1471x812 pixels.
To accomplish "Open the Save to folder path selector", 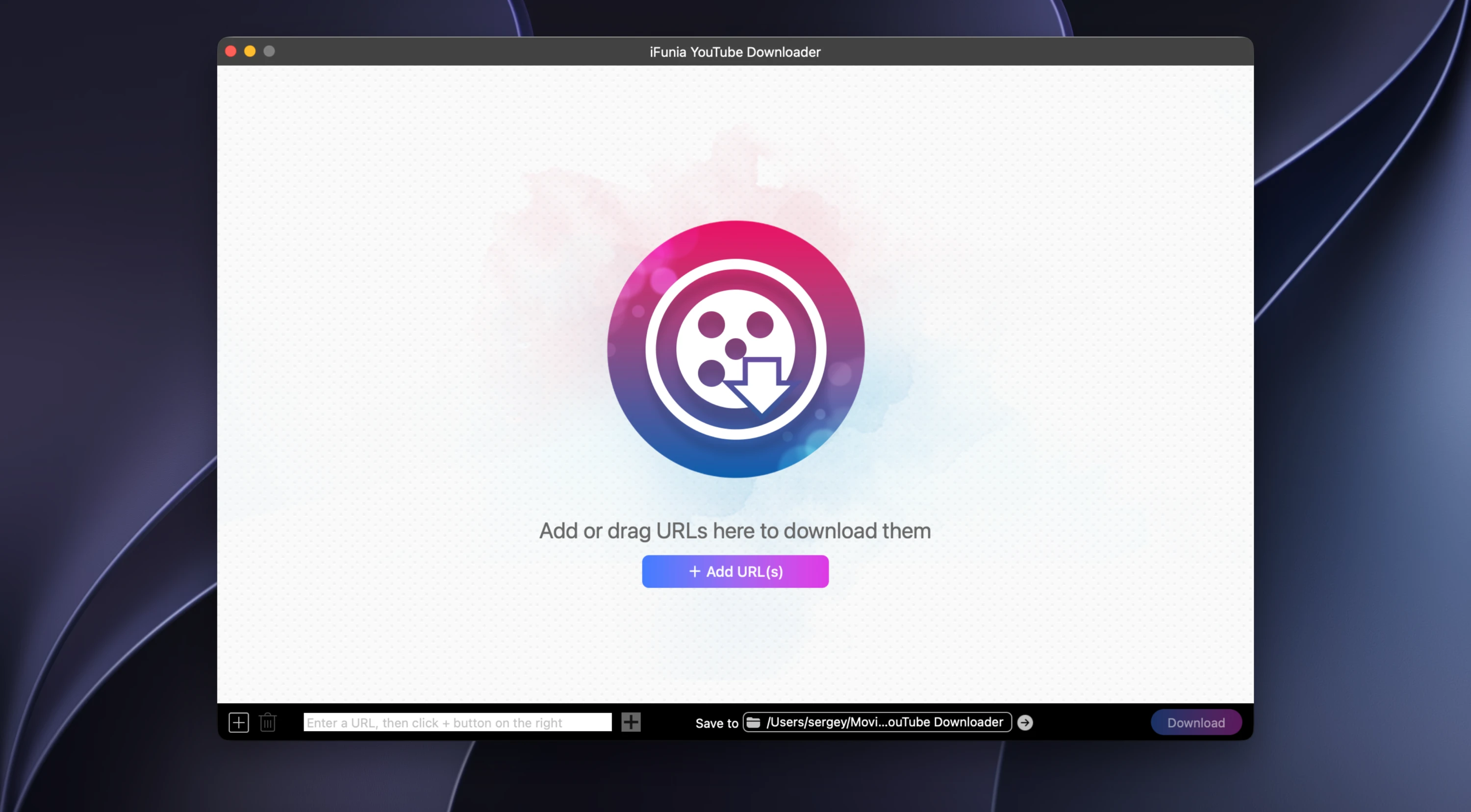I will [877, 722].
